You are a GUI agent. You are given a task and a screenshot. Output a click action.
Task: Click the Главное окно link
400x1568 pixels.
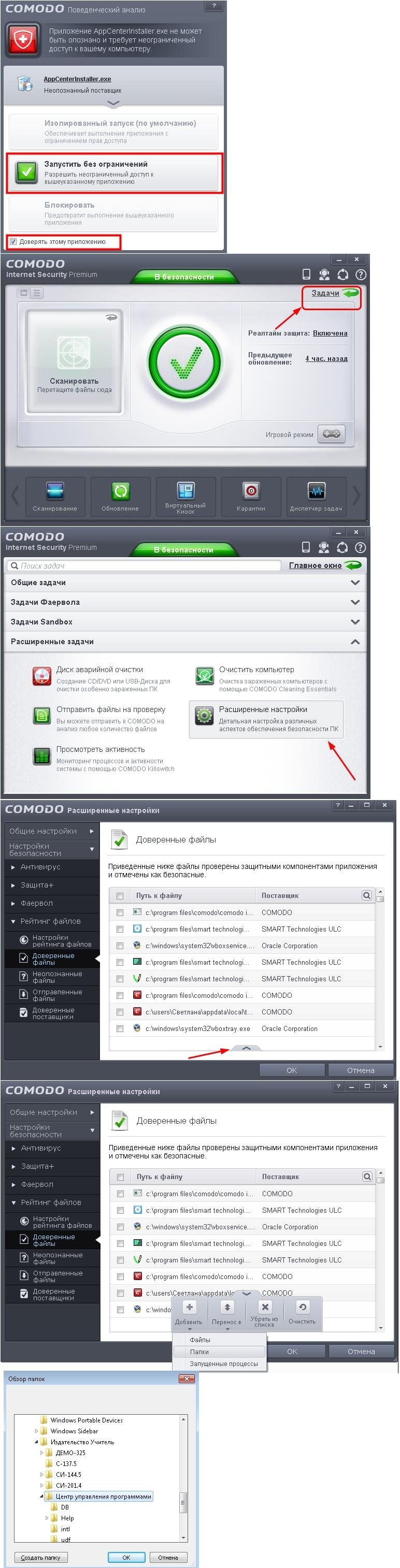coord(316,565)
